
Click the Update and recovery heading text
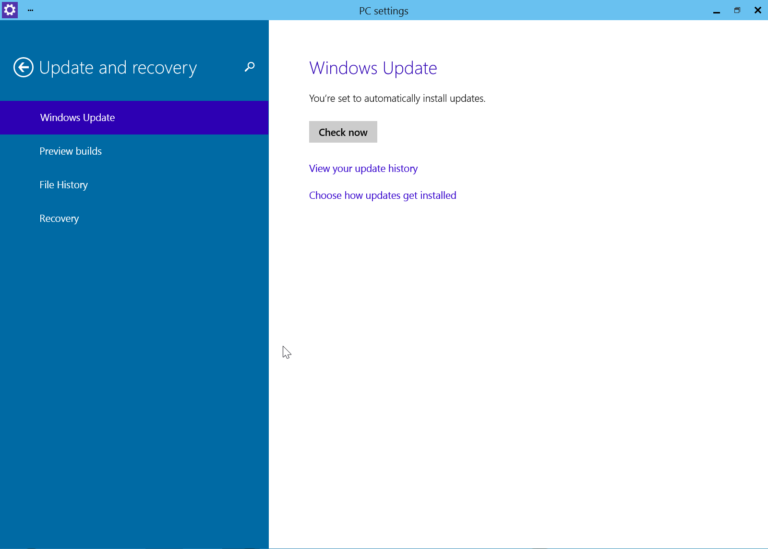pos(118,68)
